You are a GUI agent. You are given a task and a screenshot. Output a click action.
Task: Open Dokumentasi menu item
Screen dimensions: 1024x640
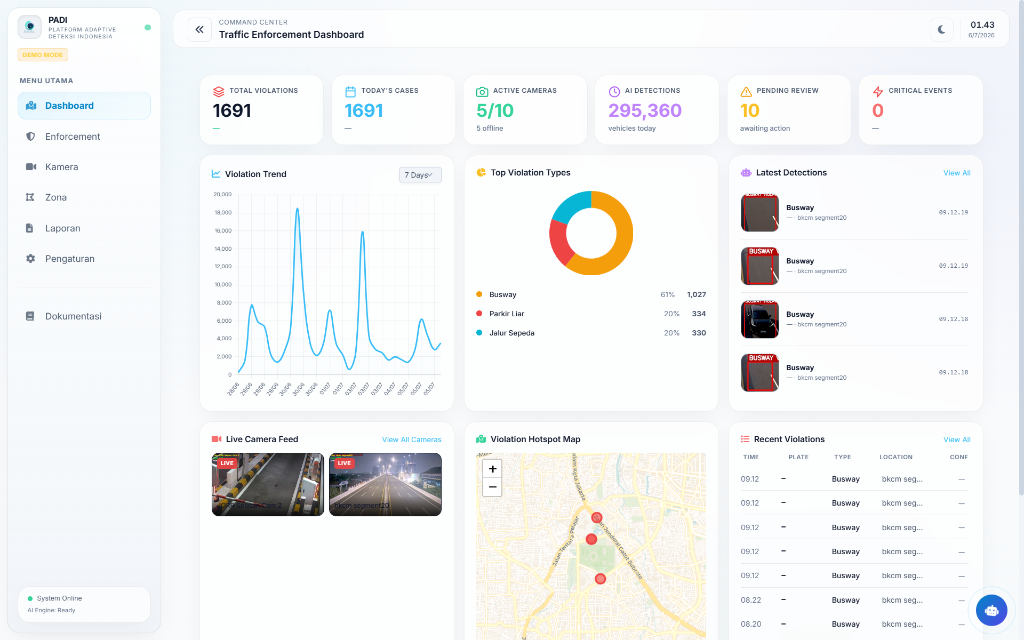(x=84, y=316)
